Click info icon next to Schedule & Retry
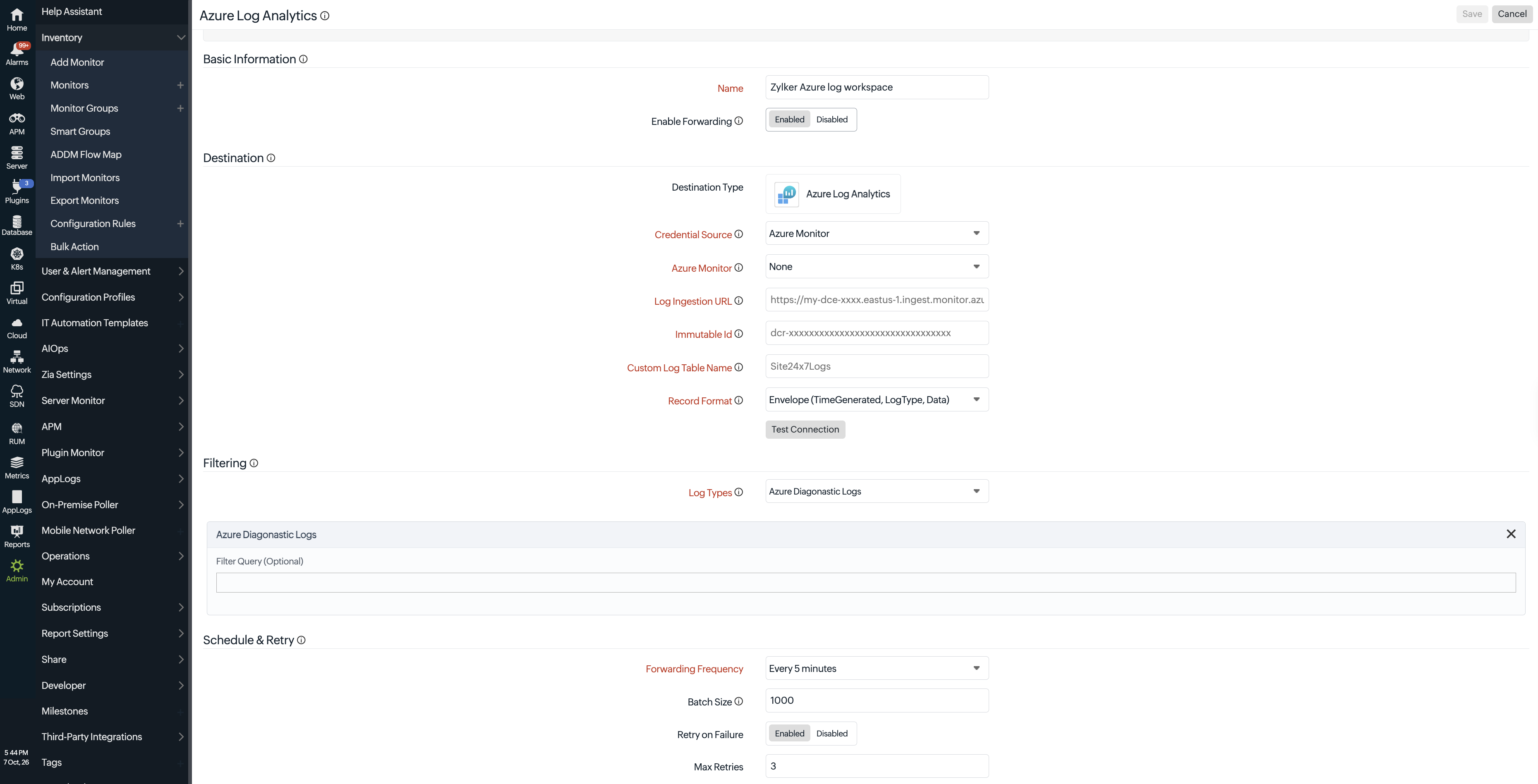 (x=302, y=640)
